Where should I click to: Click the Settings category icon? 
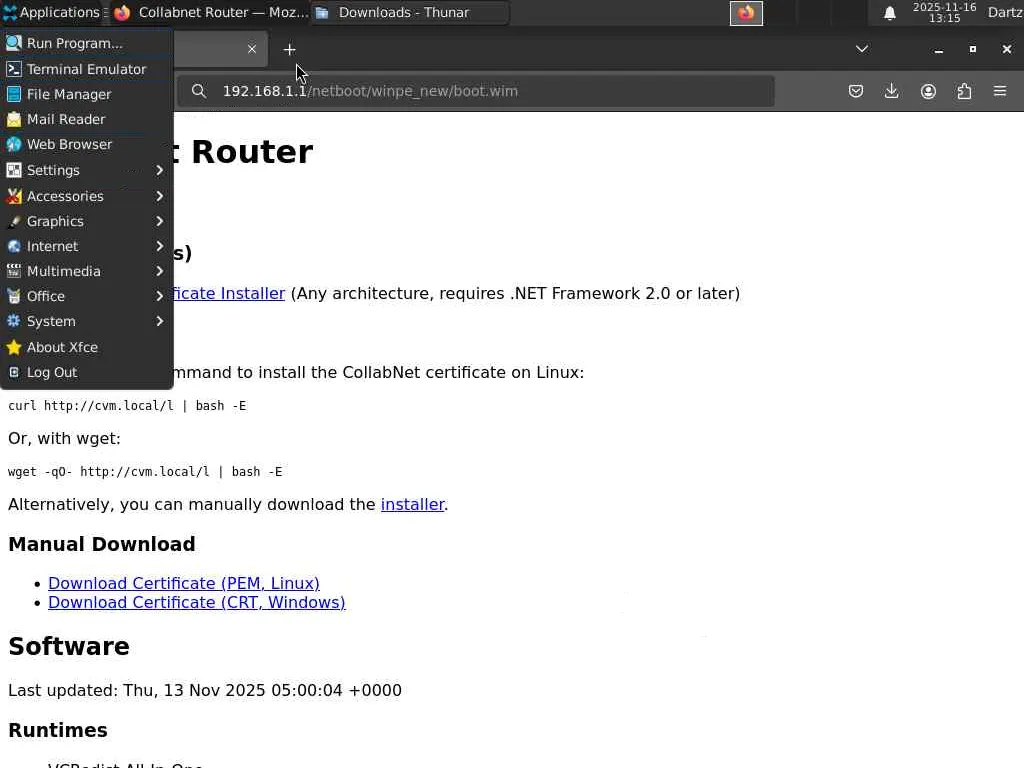14,170
